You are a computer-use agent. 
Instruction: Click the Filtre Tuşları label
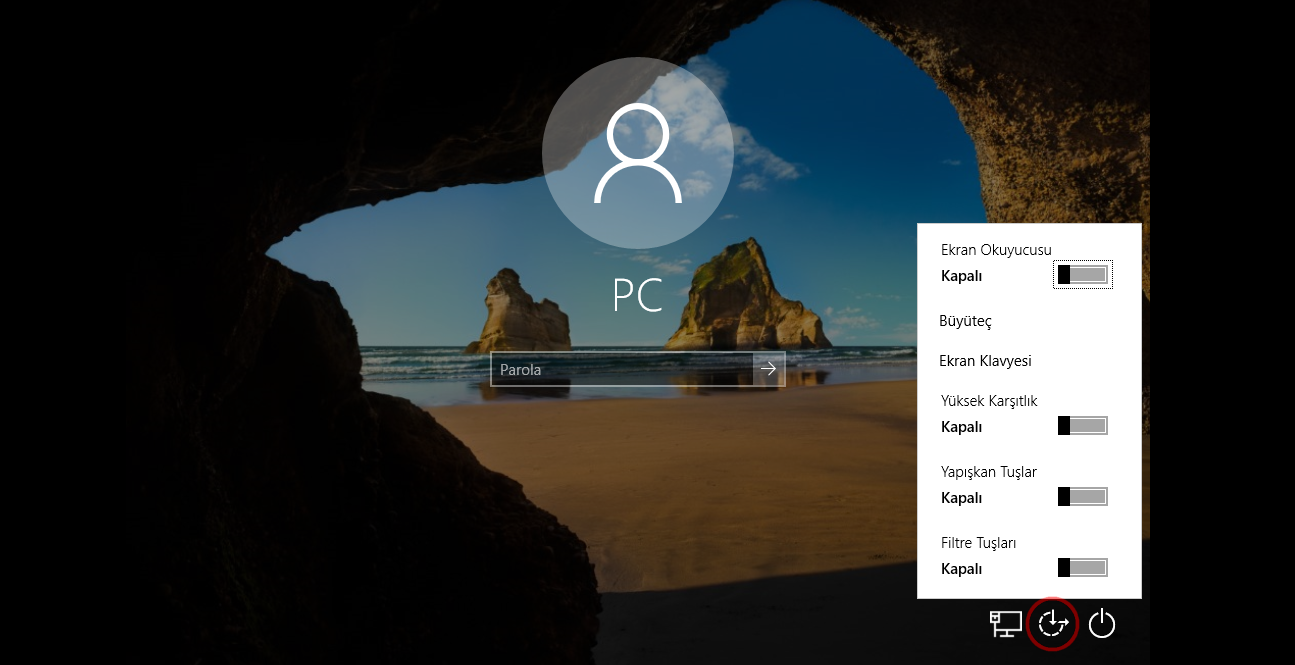coord(979,543)
